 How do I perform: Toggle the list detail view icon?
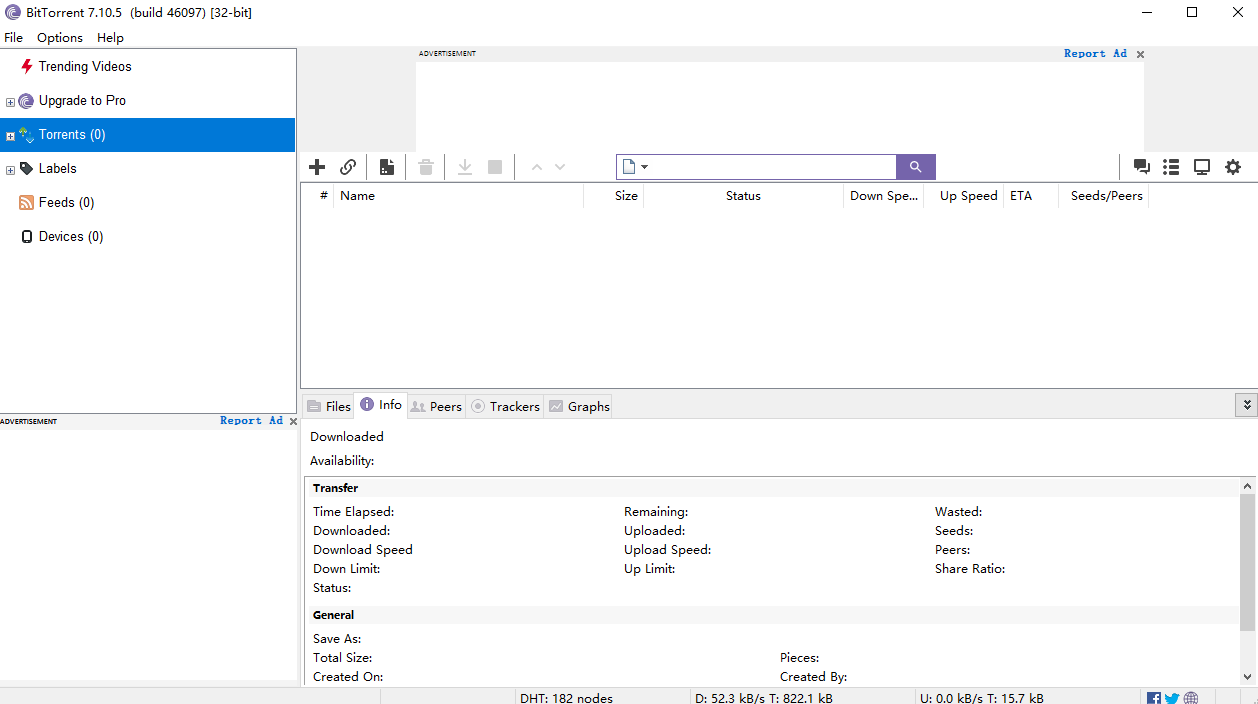(1171, 167)
